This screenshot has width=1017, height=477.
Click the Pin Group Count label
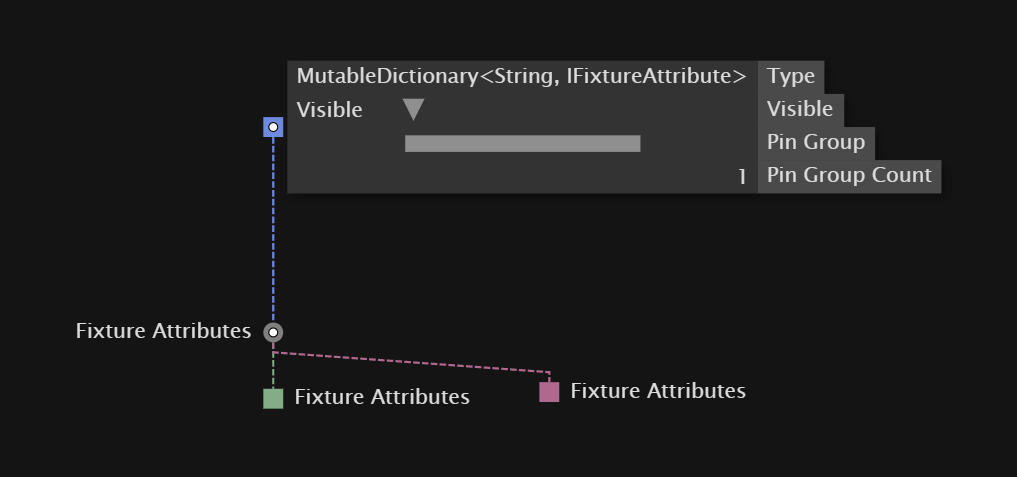(x=849, y=175)
